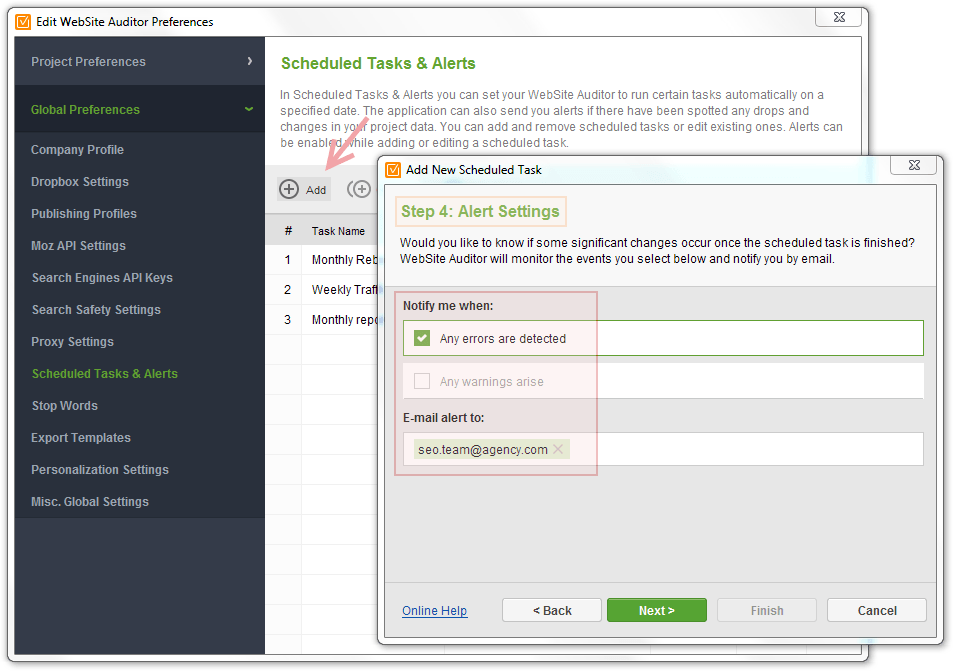Close Add New Scheduled Task dialog
The height and width of the screenshot is (671, 953).
(x=913, y=165)
